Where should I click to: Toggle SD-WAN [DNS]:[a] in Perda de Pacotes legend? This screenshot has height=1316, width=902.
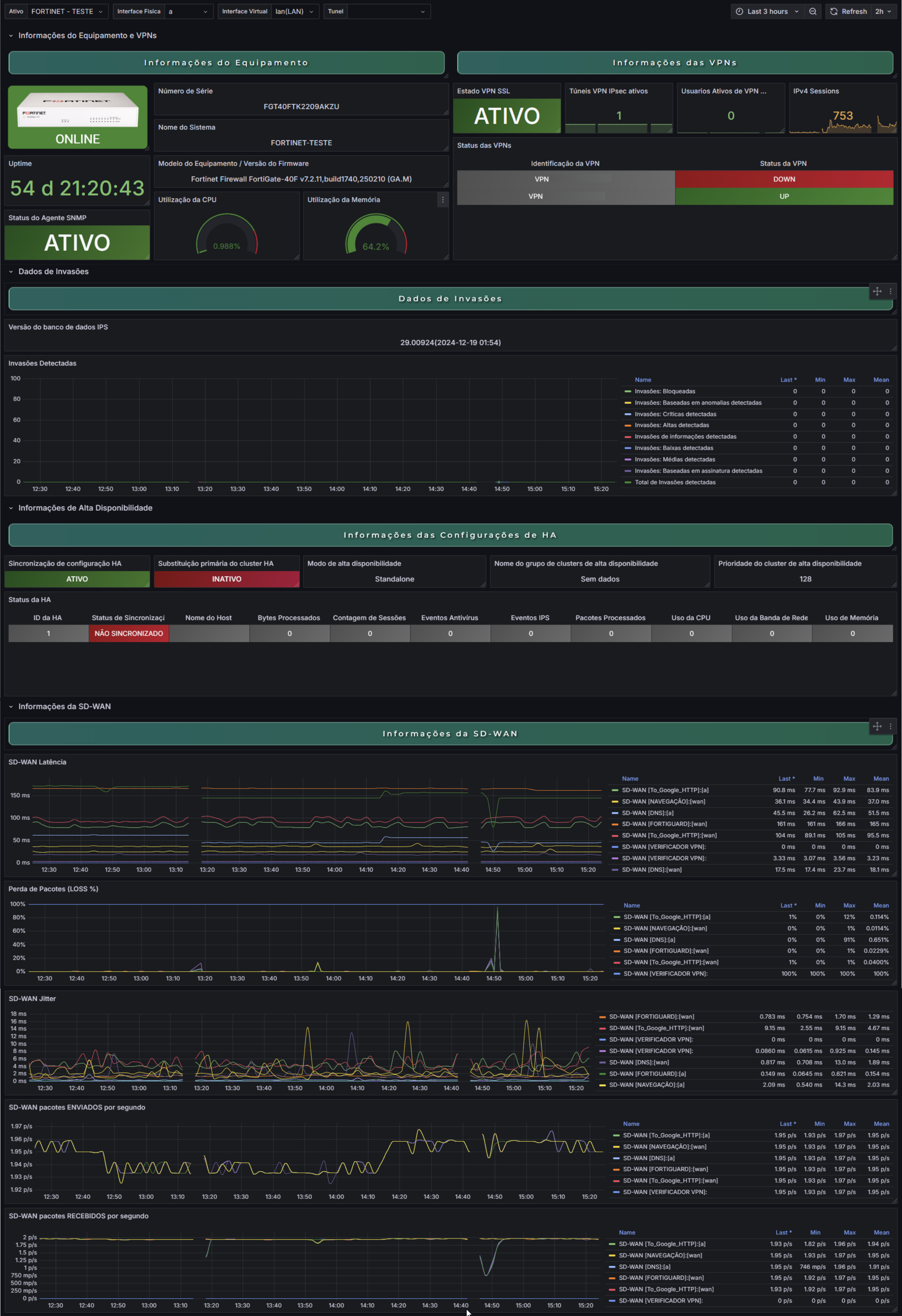tap(649, 939)
